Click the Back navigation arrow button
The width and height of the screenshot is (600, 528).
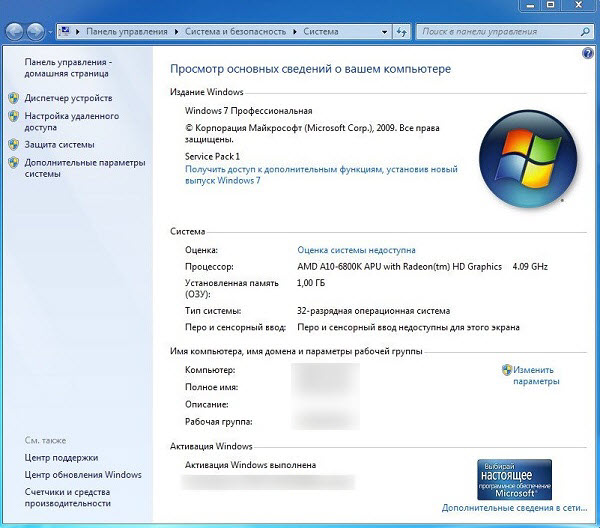(x=15, y=32)
